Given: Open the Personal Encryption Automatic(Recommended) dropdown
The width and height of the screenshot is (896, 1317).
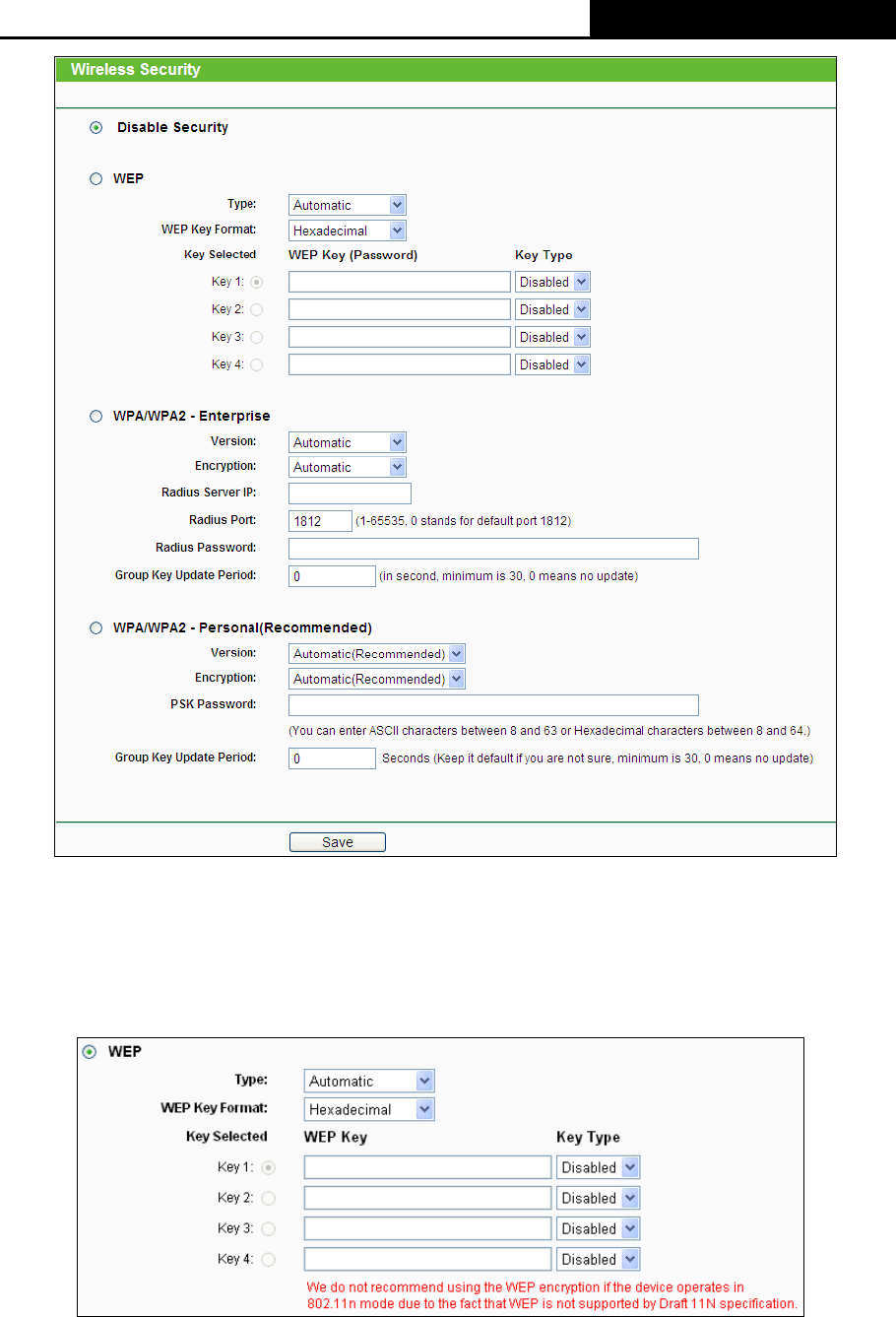Looking at the screenshot, I should (377, 679).
